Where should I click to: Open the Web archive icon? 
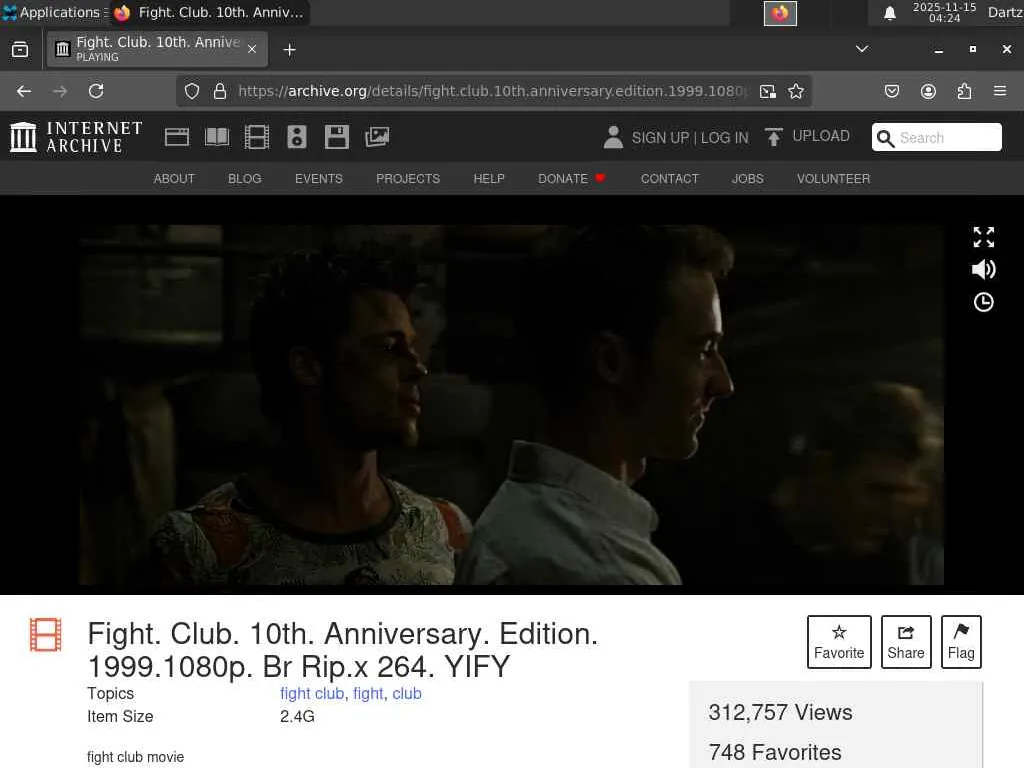[x=176, y=137]
